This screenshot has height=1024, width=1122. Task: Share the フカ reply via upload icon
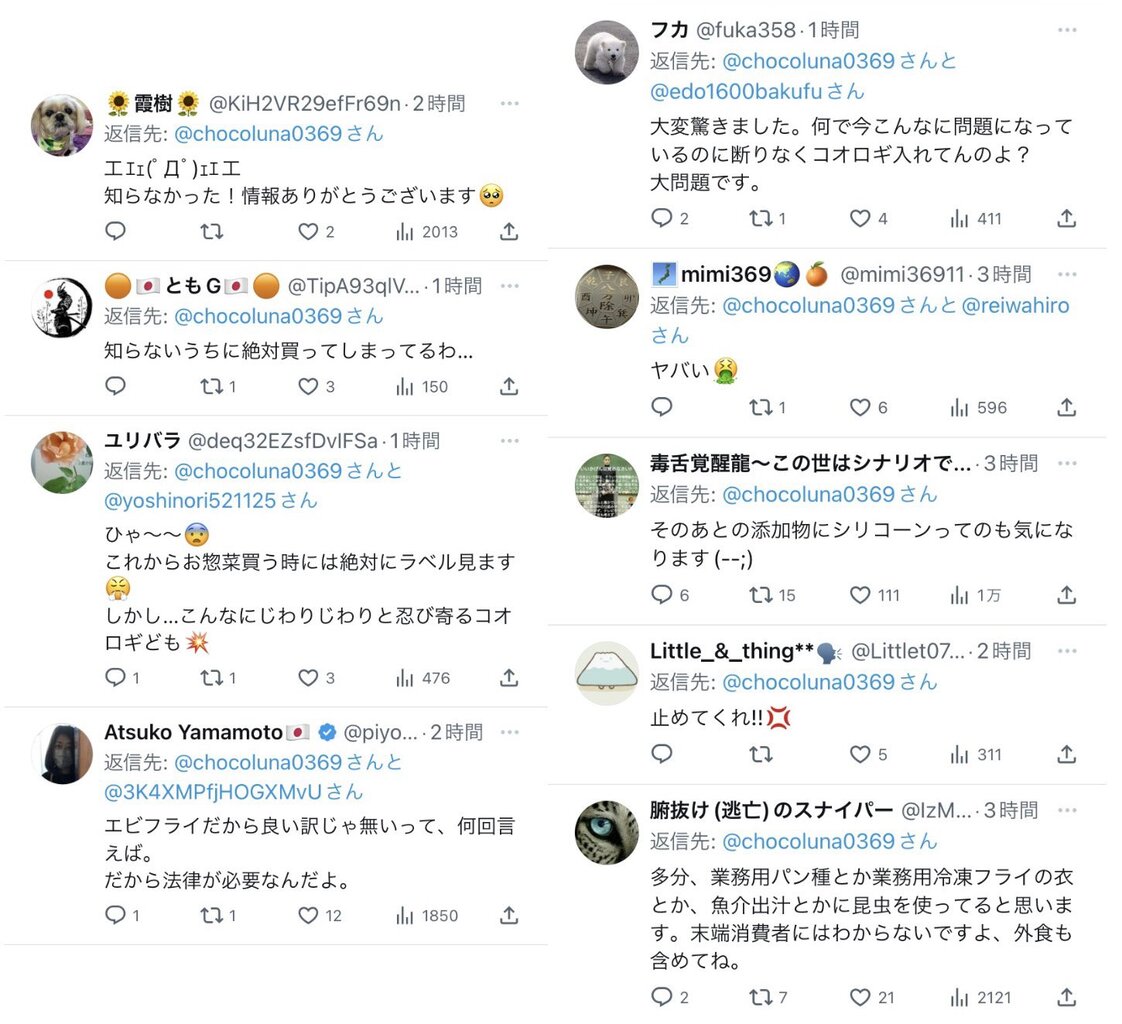click(x=1066, y=218)
